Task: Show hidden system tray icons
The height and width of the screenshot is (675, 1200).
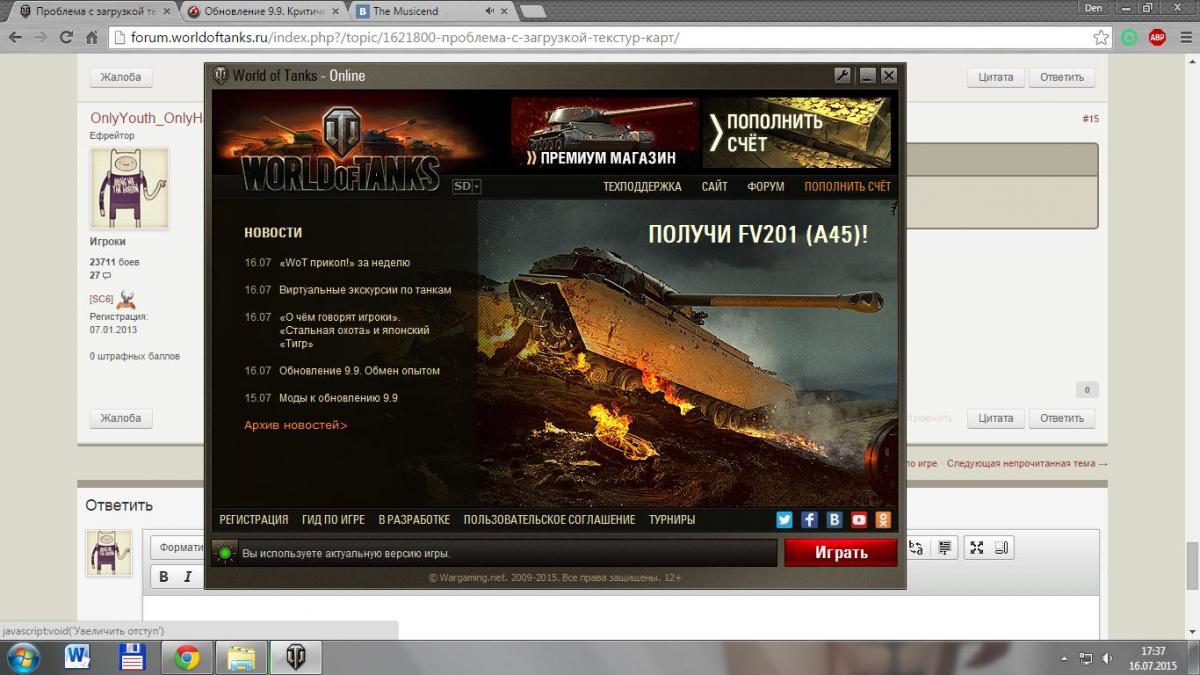Action: click(x=1063, y=658)
